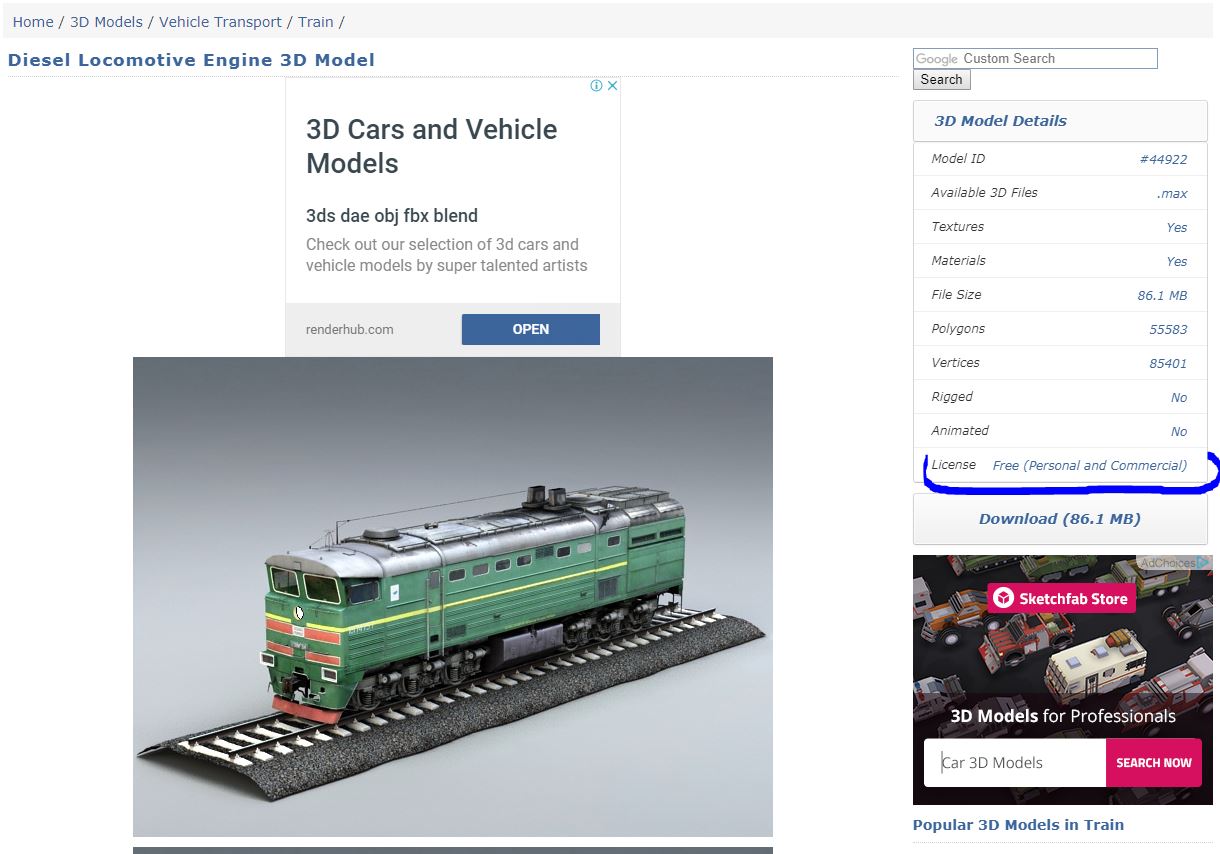The height and width of the screenshot is (854, 1220).
Task: Click the ad info icon on renderhub ad
Action: [x=596, y=86]
